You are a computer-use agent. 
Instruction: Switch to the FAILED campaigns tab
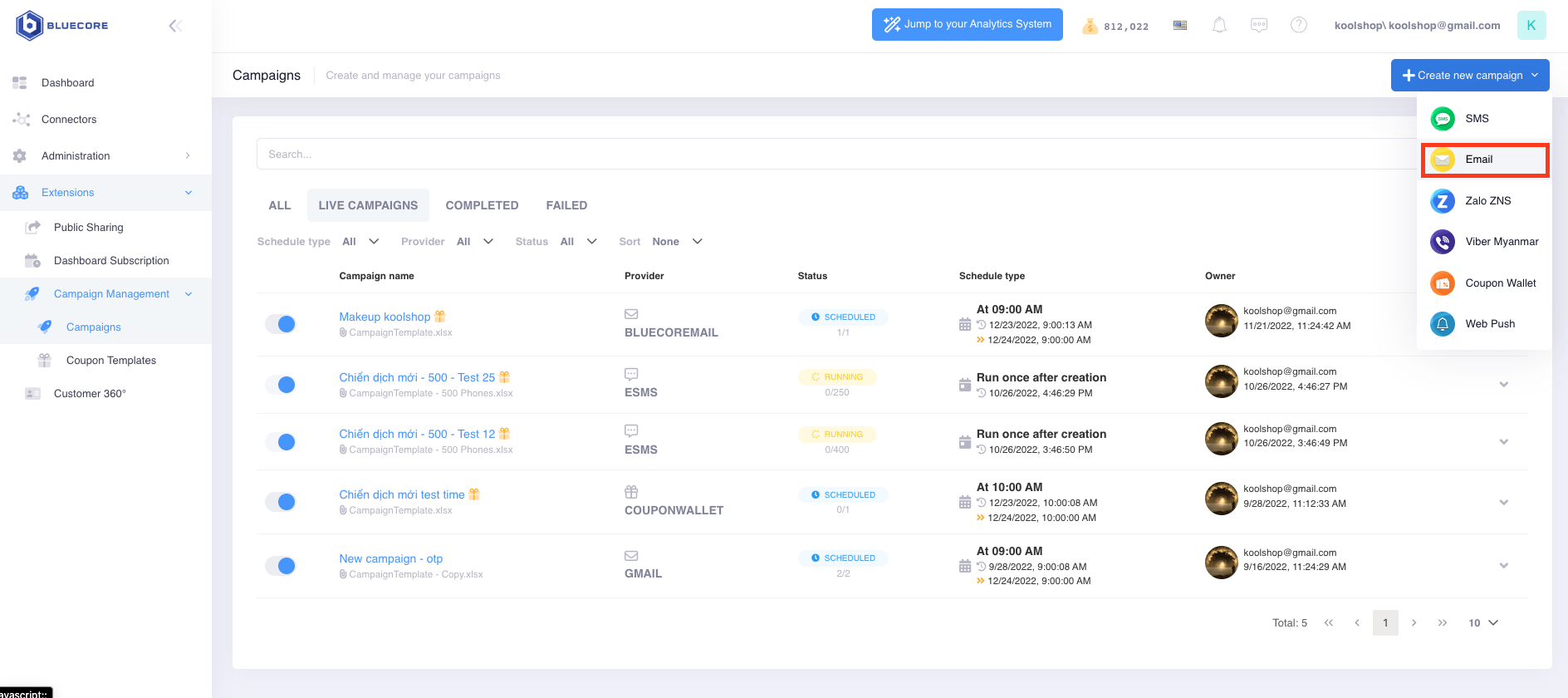(x=566, y=205)
